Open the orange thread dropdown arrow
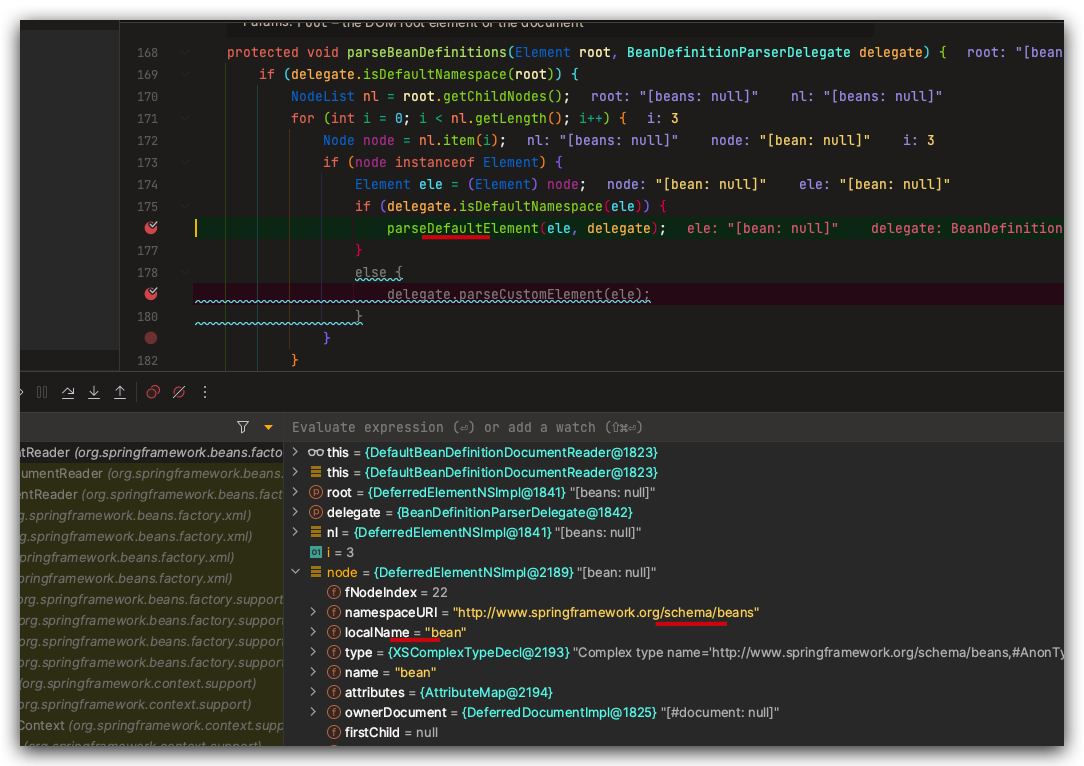 (x=268, y=427)
